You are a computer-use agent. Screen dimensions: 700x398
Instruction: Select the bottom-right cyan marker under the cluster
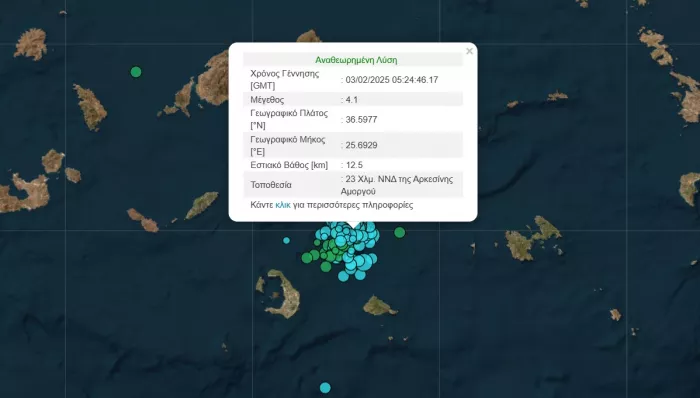(x=360, y=275)
